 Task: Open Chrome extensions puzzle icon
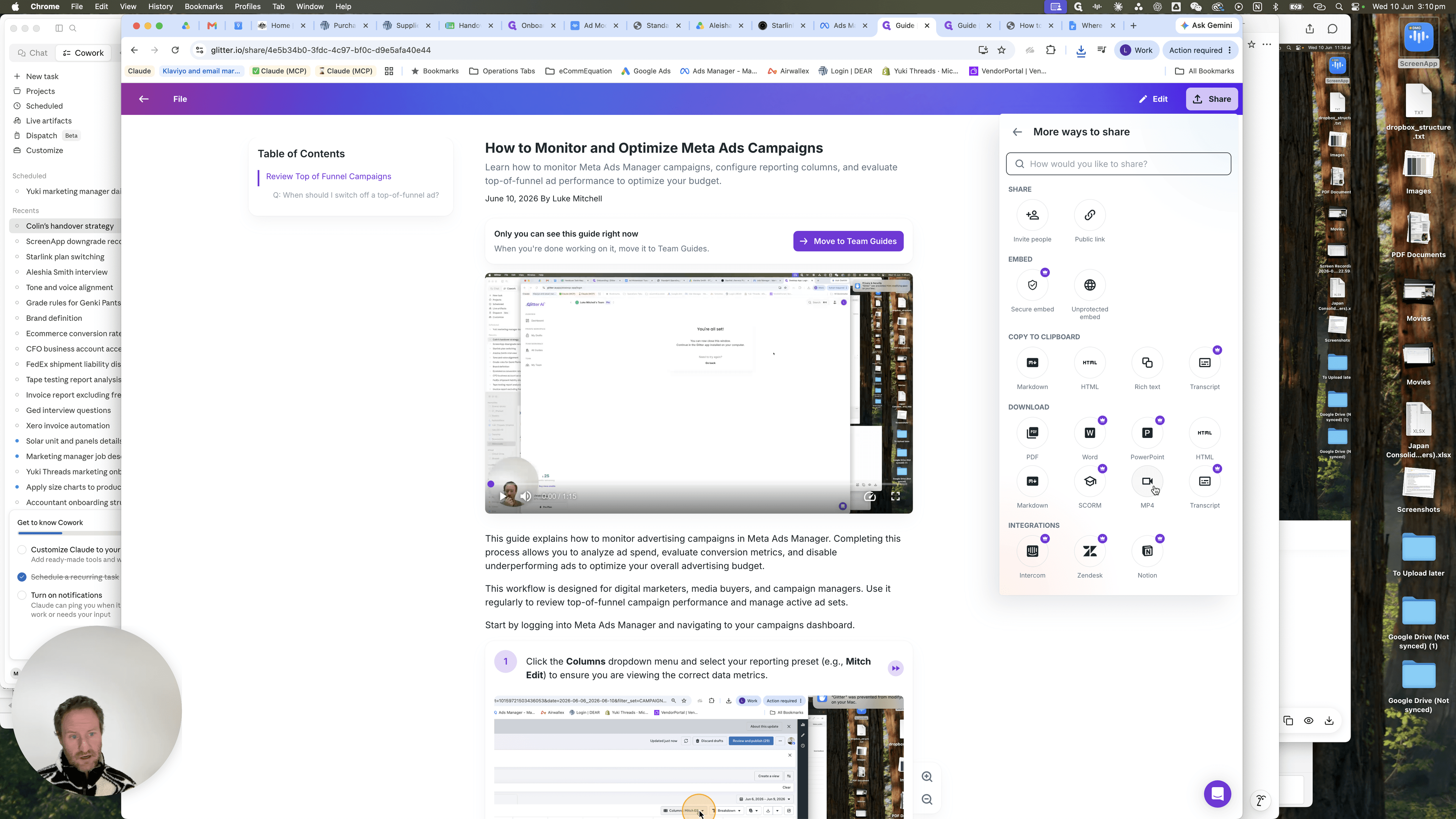(x=1051, y=50)
